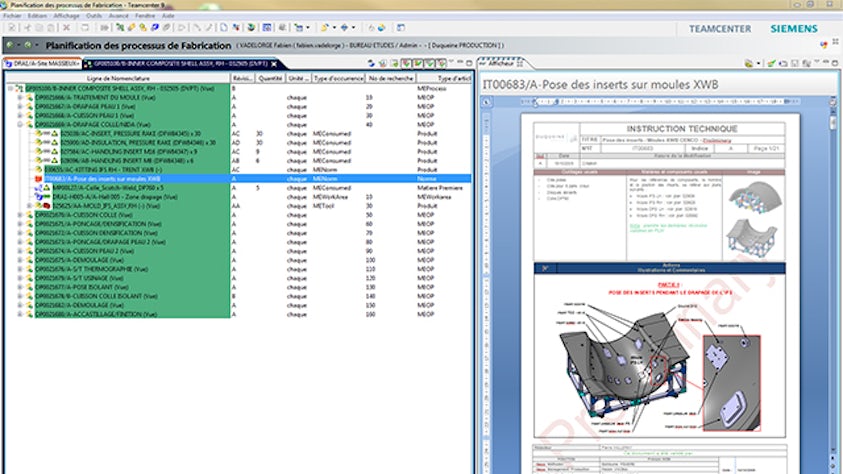Screen dimensions: 843x474
Task: Open dropdown beside the yellow folder toolbar icon
Action: coord(334,28)
